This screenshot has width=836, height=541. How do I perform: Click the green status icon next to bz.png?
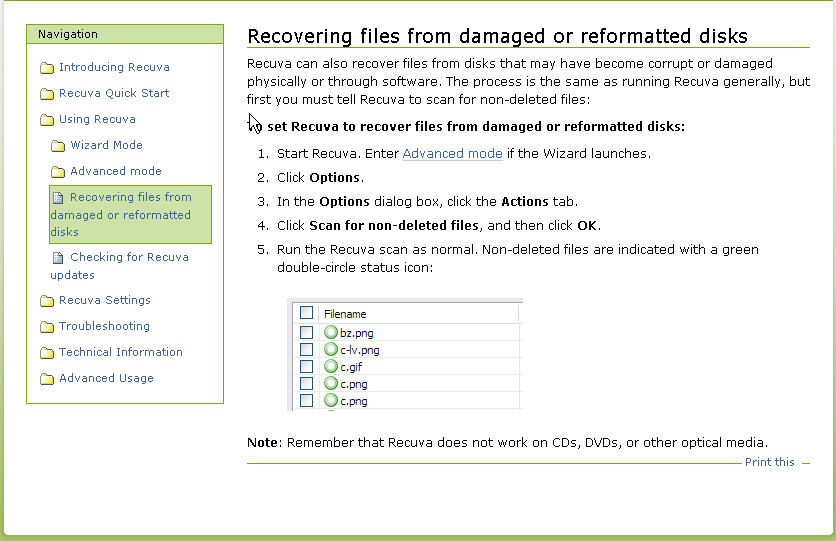[x=331, y=332]
